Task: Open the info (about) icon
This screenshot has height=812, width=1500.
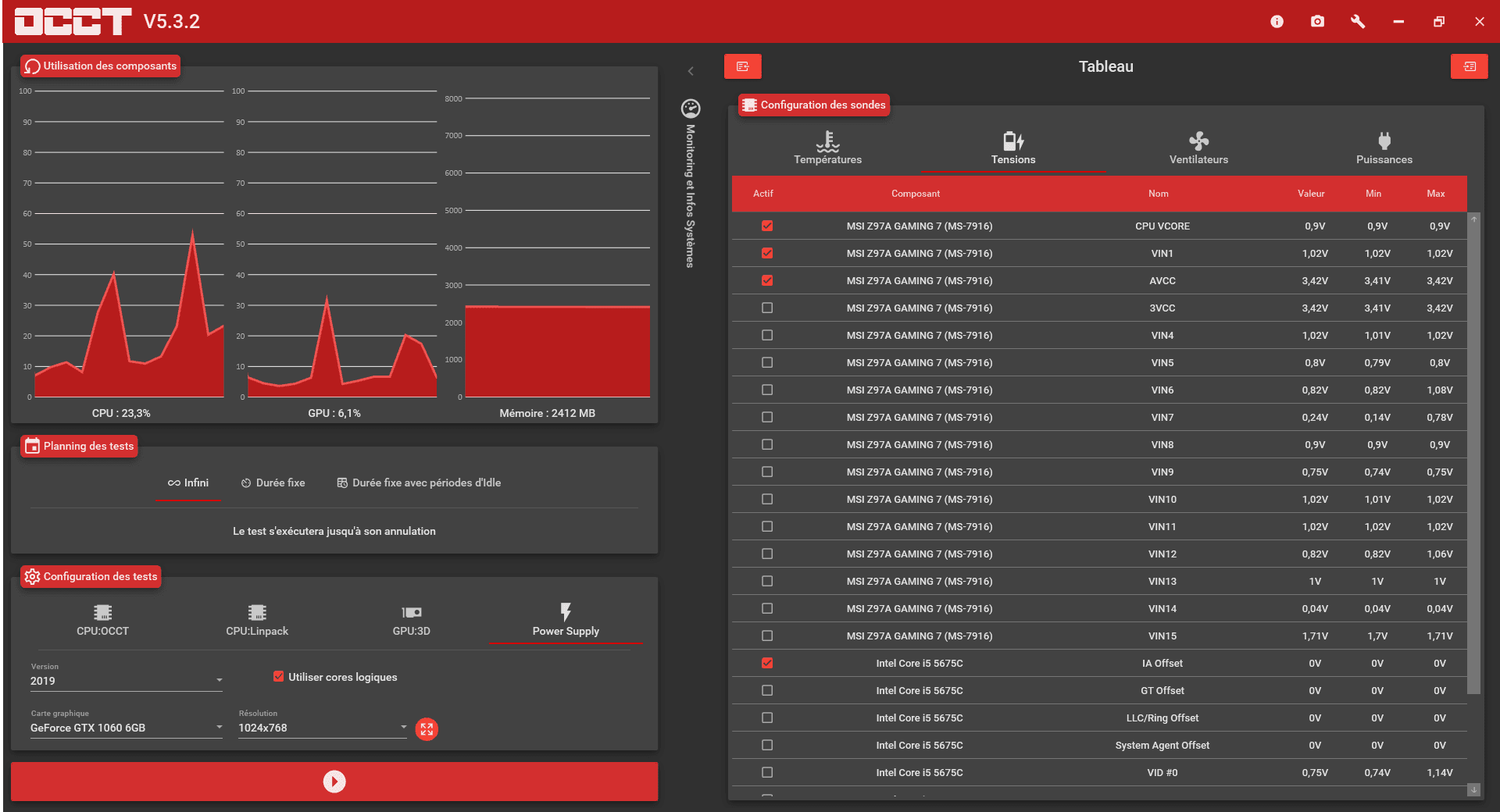Action: (1277, 22)
